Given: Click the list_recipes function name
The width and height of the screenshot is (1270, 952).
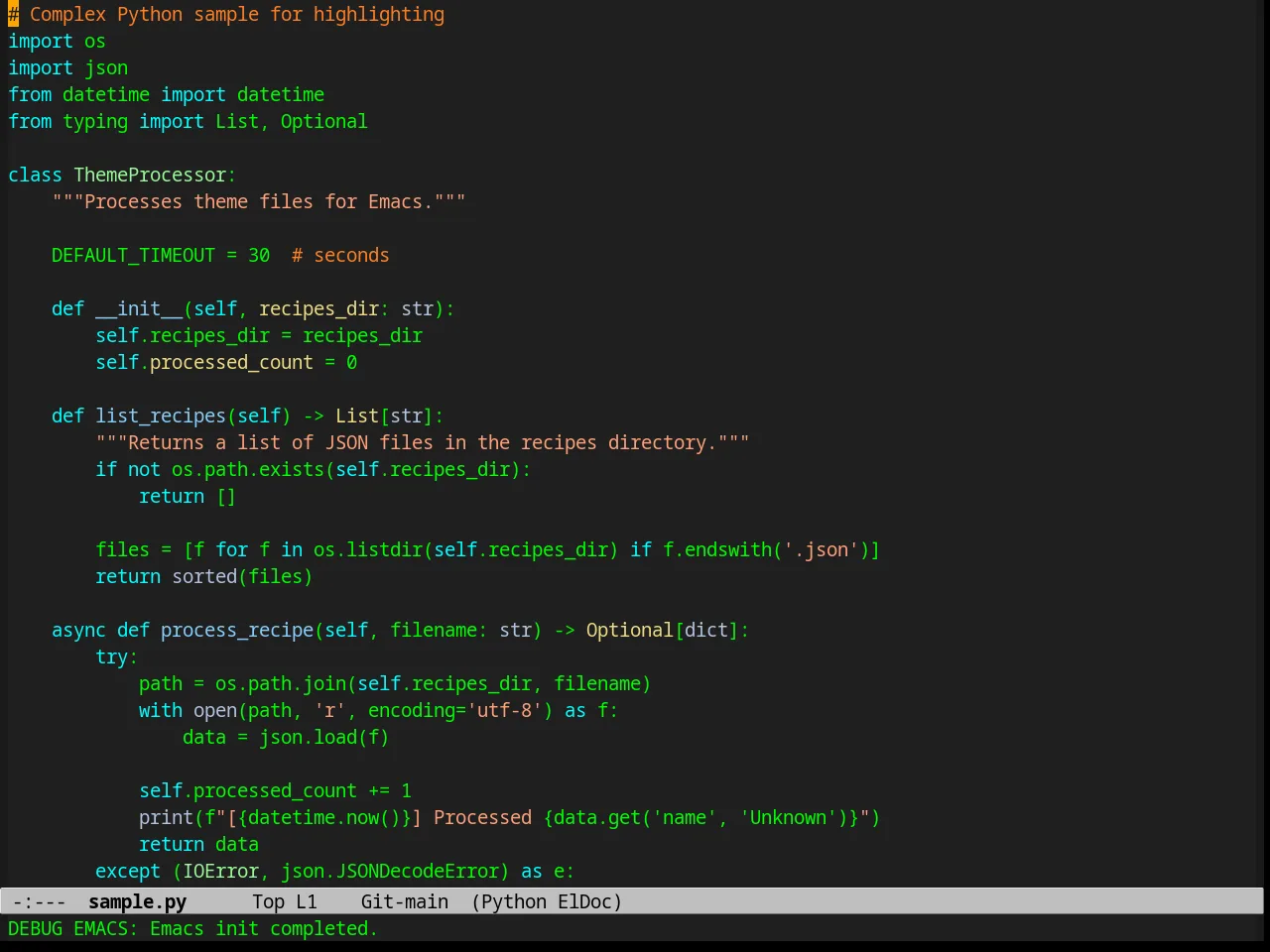Looking at the screenshot, I should pos(161,416).
